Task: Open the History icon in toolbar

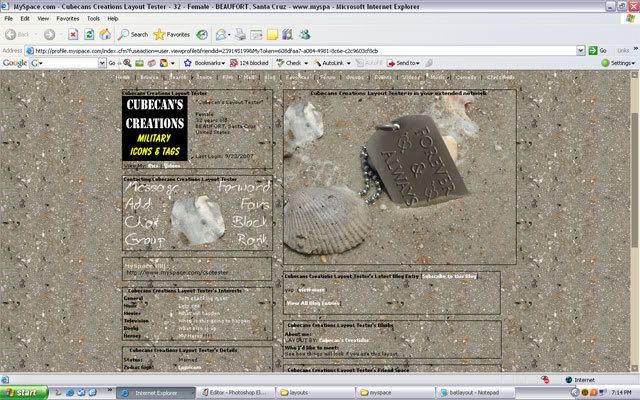Action: [x=202, y=35]
